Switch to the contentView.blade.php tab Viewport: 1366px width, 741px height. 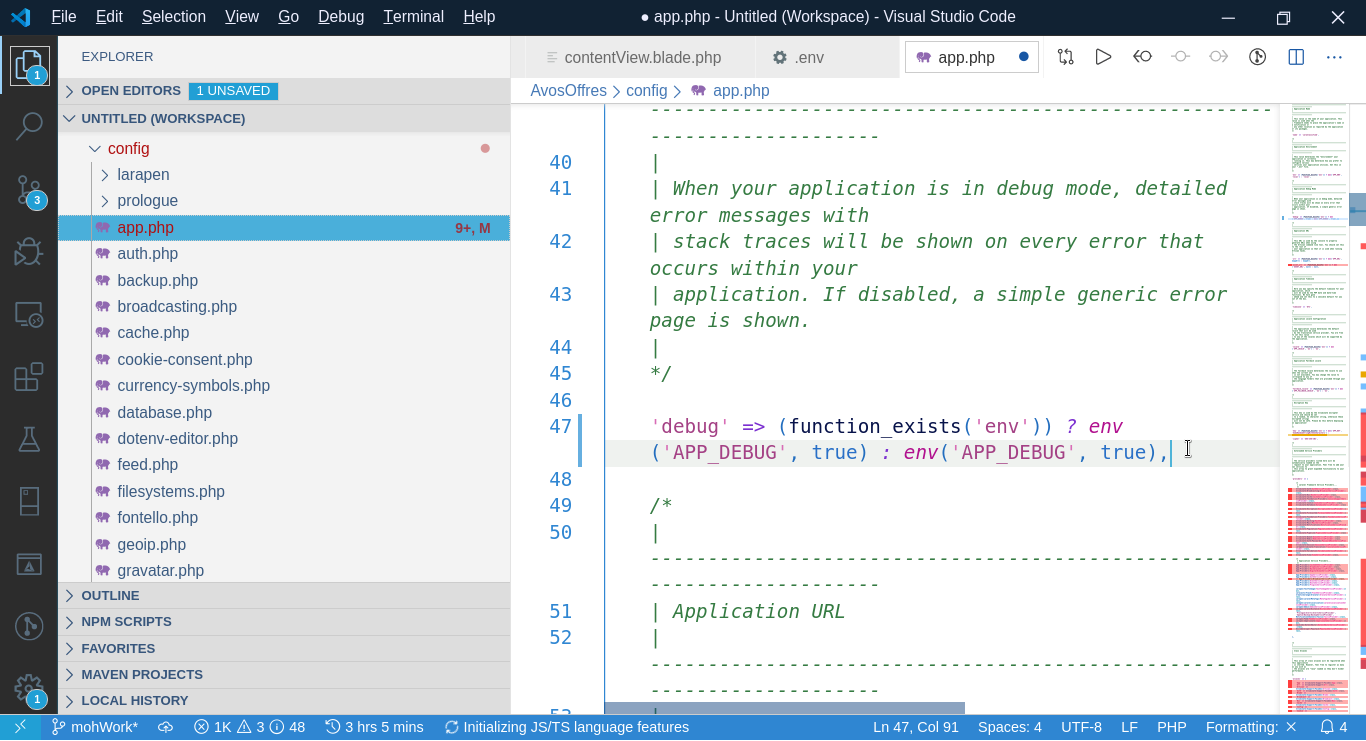click(x=641, y=57)
